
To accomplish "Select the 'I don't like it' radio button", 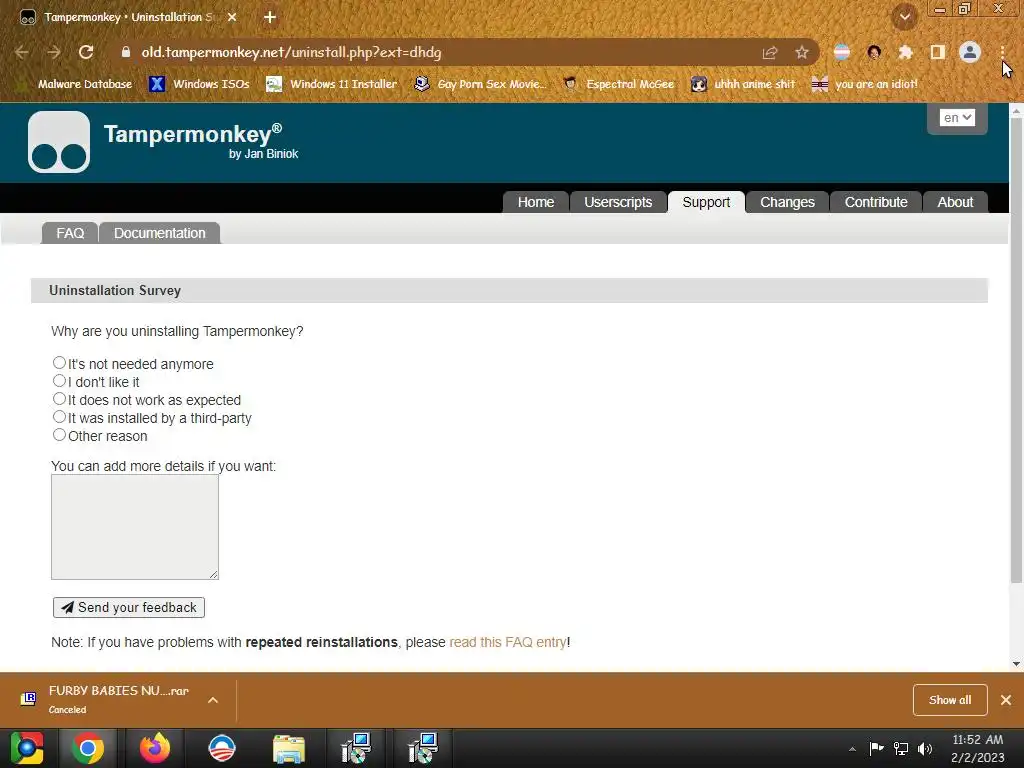I will [x=59, y=381].
